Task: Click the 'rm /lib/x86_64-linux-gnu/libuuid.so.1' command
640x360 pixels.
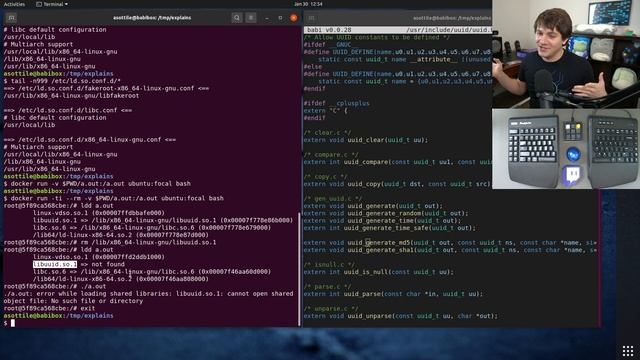Action: [x=149, y=242]
